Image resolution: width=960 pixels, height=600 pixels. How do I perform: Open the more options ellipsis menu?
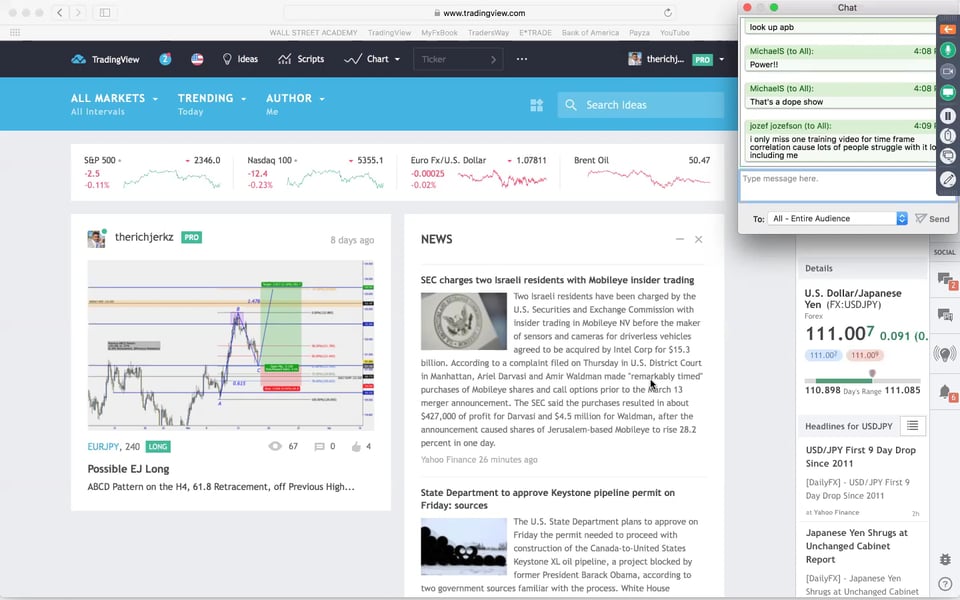coord(522,59)
